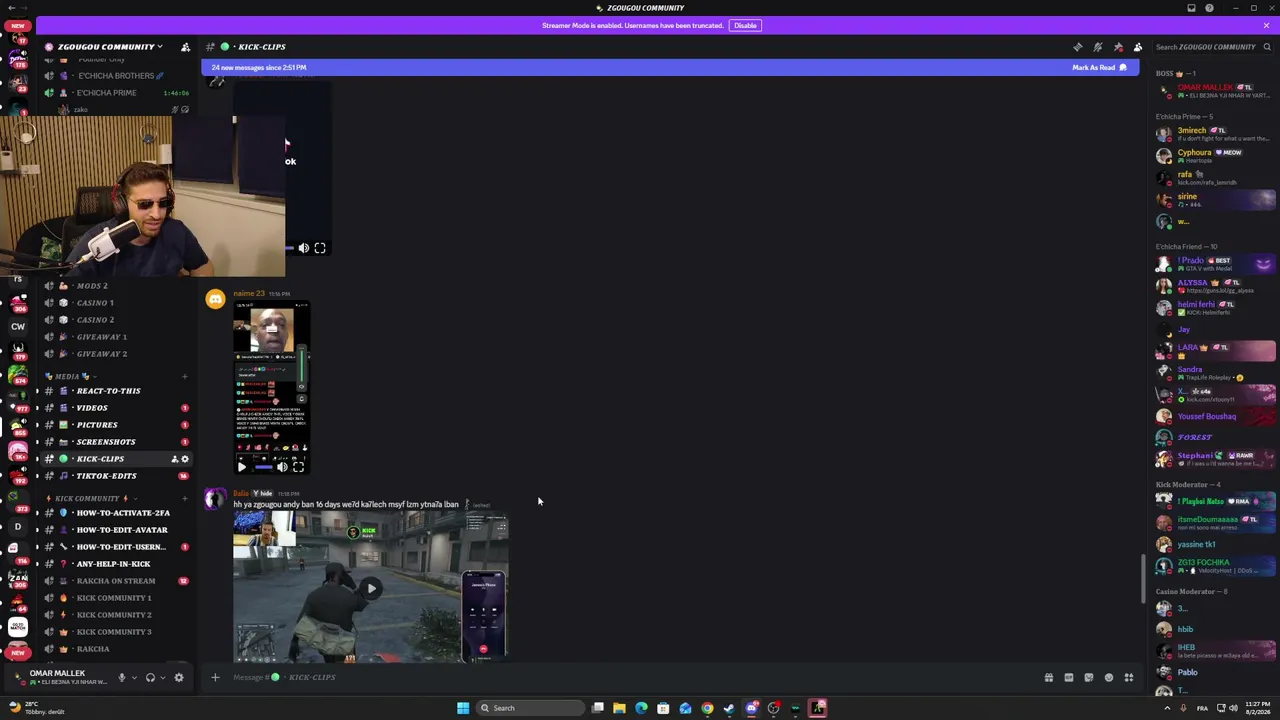Open the apps launcher icon in message bar
This screenshot has width=1280, height=720.
pos(1129,677)
